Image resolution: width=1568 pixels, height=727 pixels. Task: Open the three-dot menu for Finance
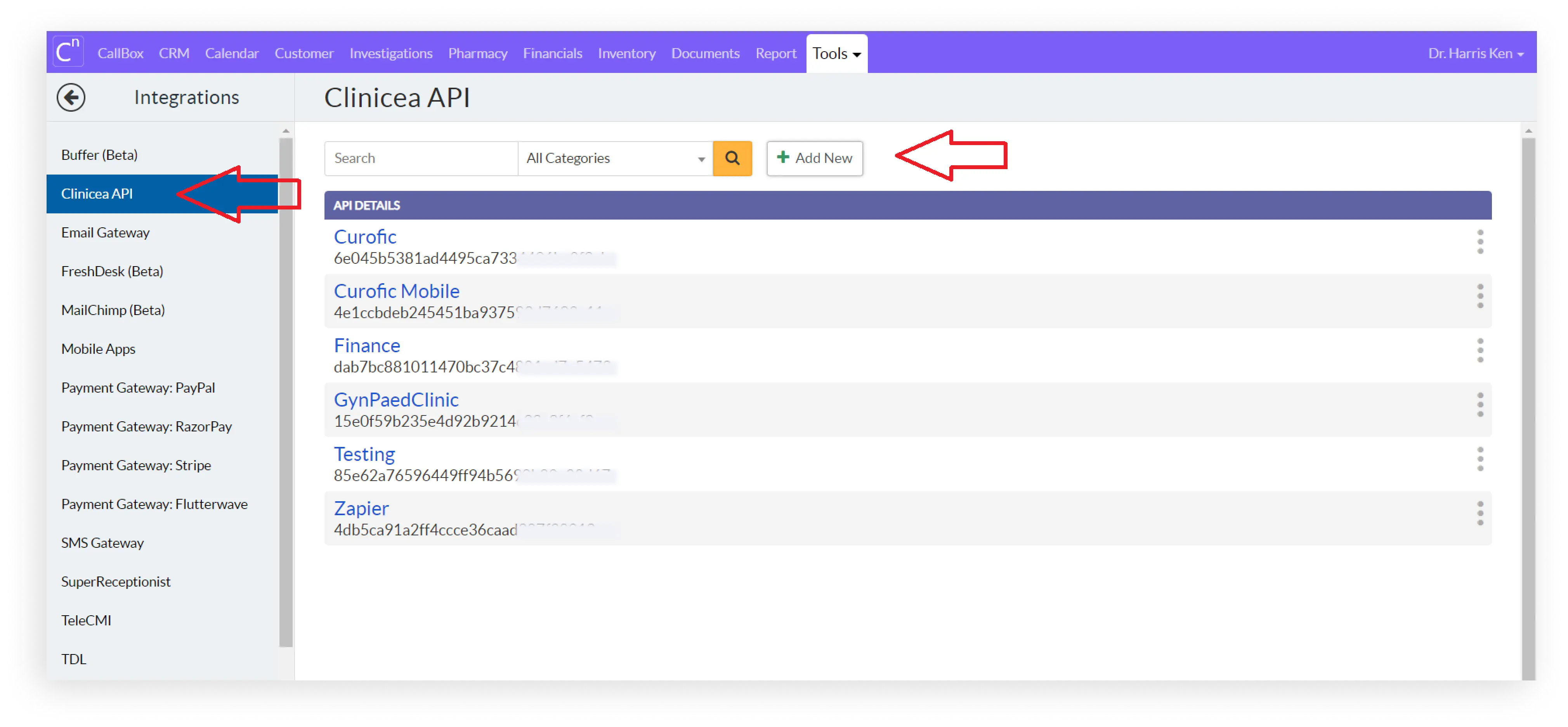point(1480,350)
